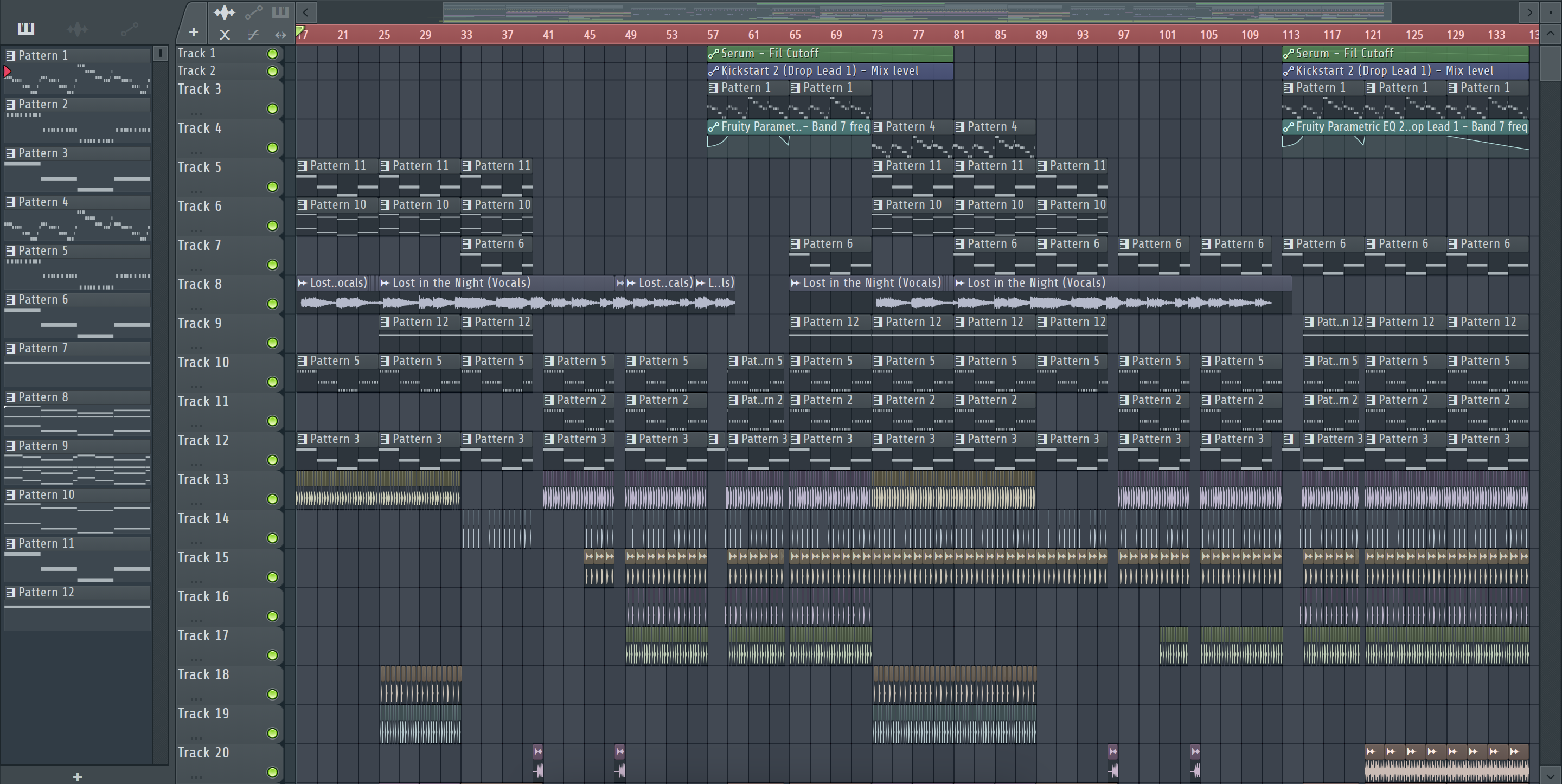Click bar 113 on the timeline ruler
1562x784 pixels.
point(1291,35)
